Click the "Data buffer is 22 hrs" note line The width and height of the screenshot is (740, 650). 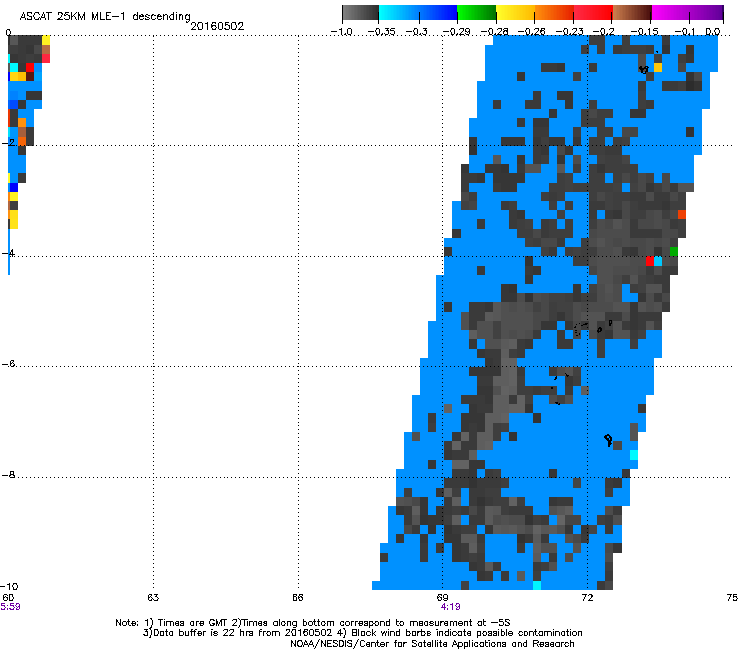point(362,633)
